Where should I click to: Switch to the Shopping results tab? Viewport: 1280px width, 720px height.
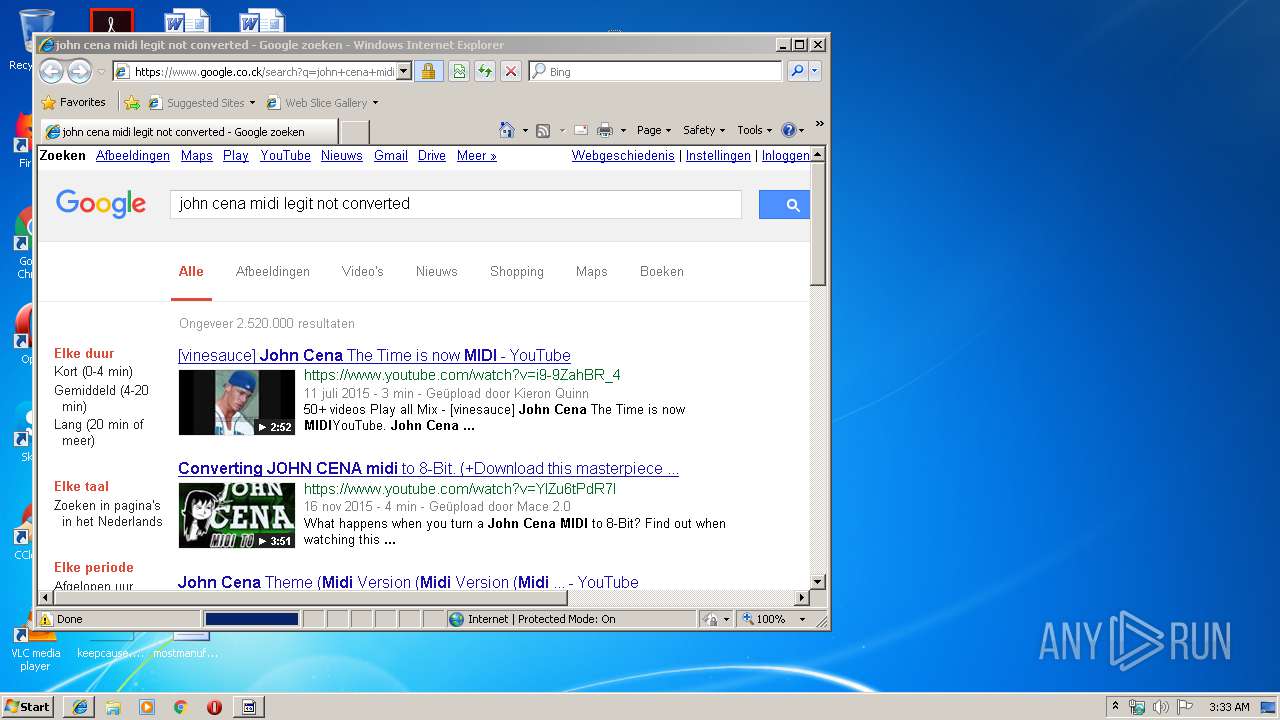517,272
